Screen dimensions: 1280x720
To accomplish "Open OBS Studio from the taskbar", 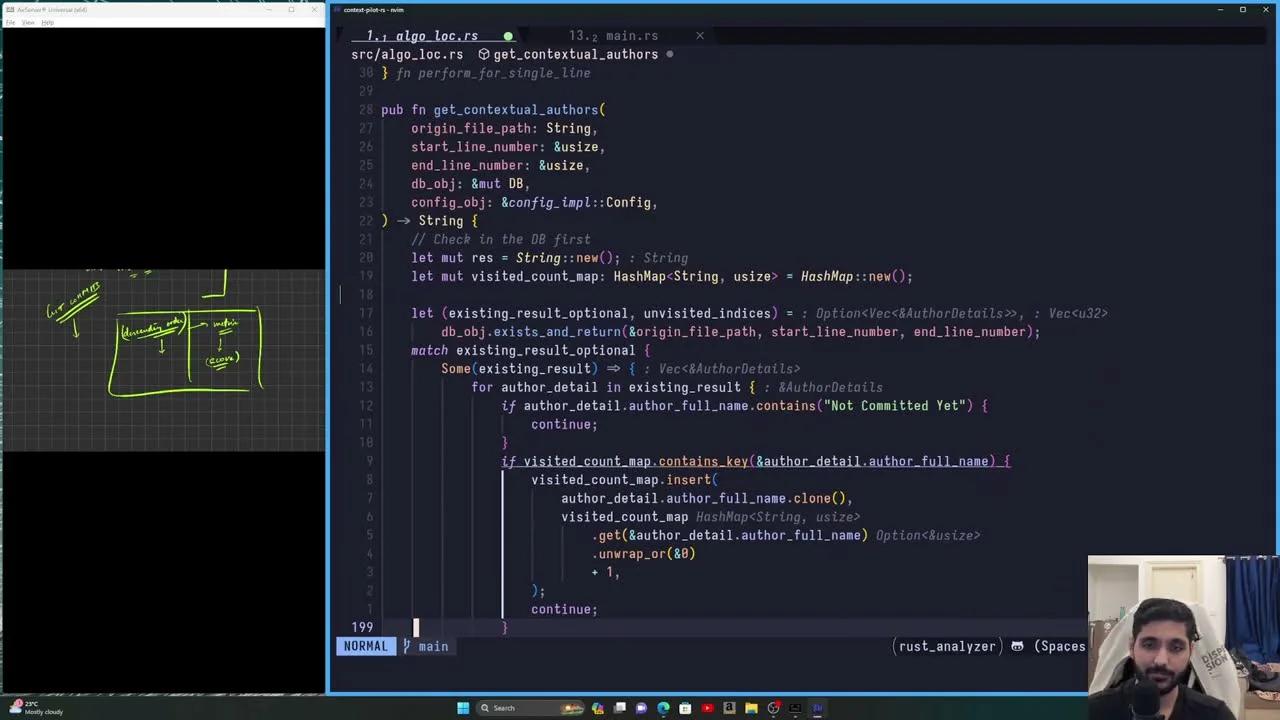I will (773, 708).
